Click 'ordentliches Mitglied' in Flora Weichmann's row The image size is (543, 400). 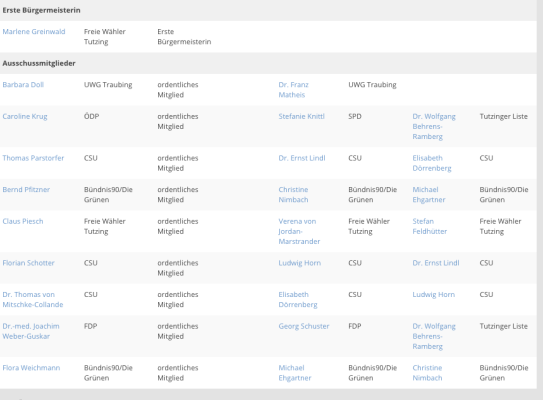tap(178, 373)
